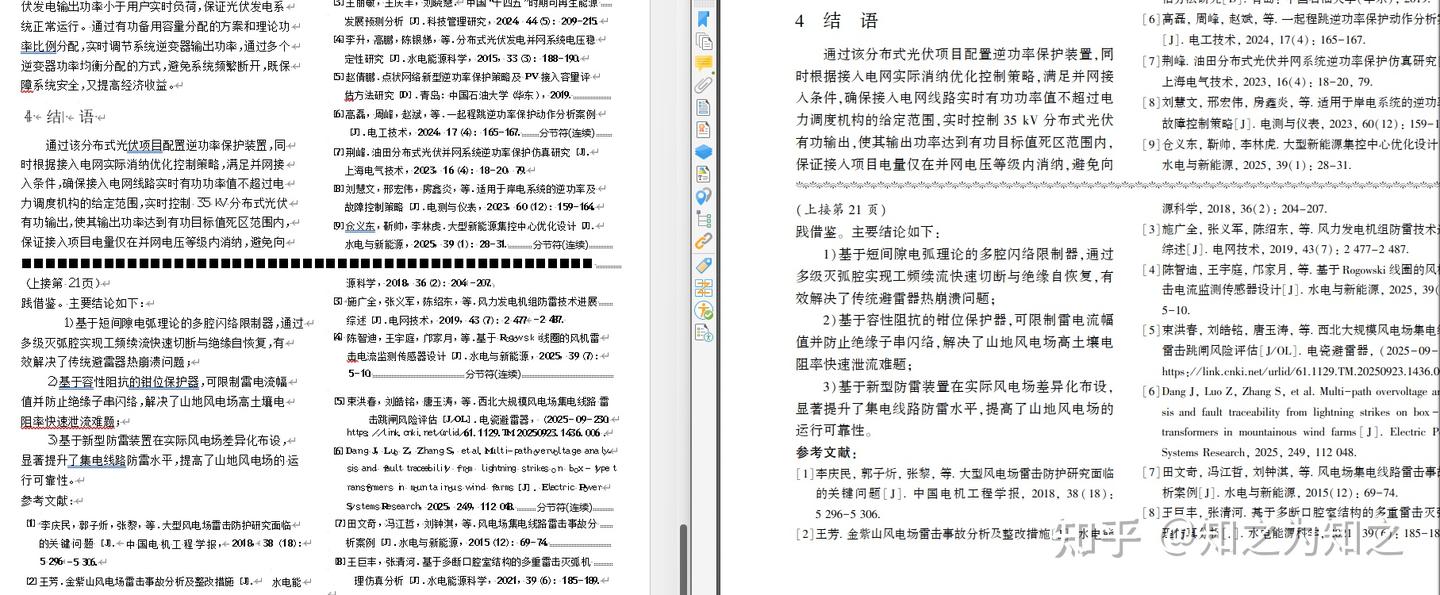Click '(上接第 21页)' text in Word document

(63, 282)
